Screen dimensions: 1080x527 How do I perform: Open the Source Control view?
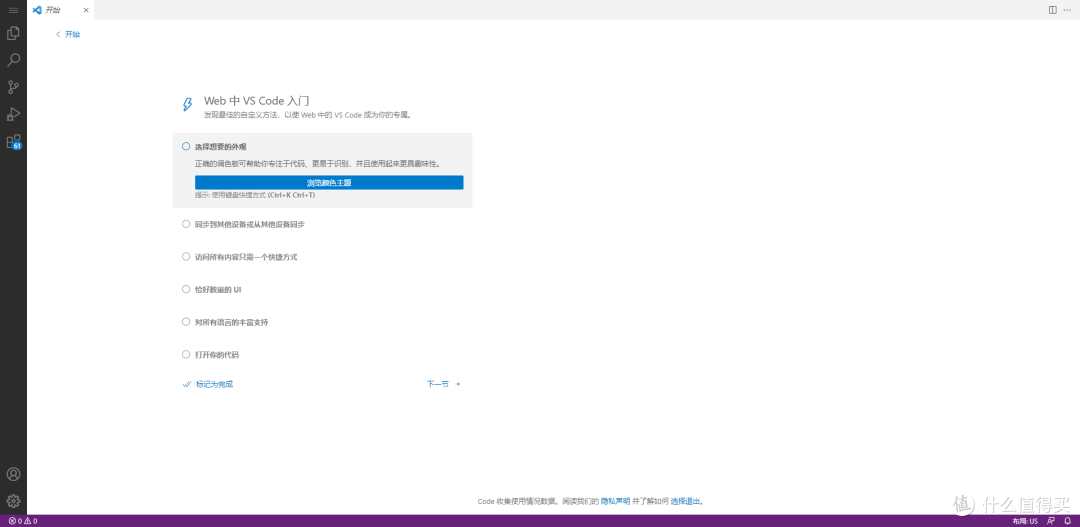tap(13, 87)
